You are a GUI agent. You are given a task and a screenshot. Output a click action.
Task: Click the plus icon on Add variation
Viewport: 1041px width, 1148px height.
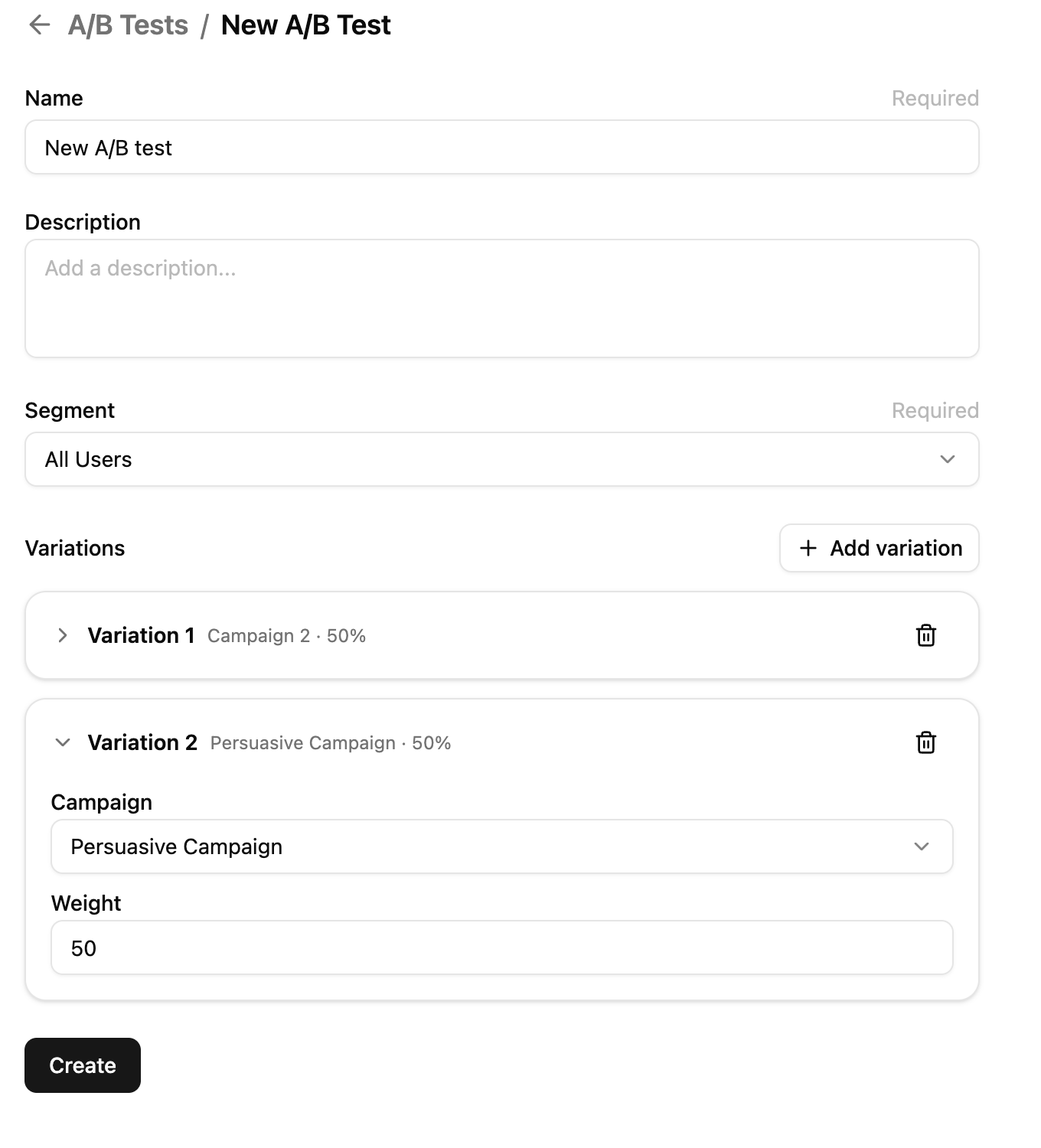808,548
